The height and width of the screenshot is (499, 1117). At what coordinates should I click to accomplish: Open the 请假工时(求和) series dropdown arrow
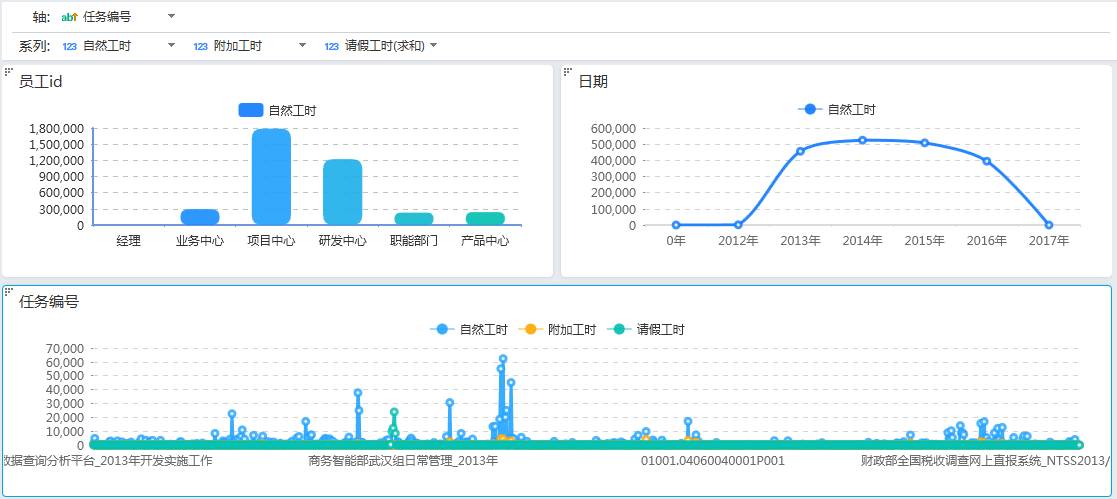[x=433, y=45]
